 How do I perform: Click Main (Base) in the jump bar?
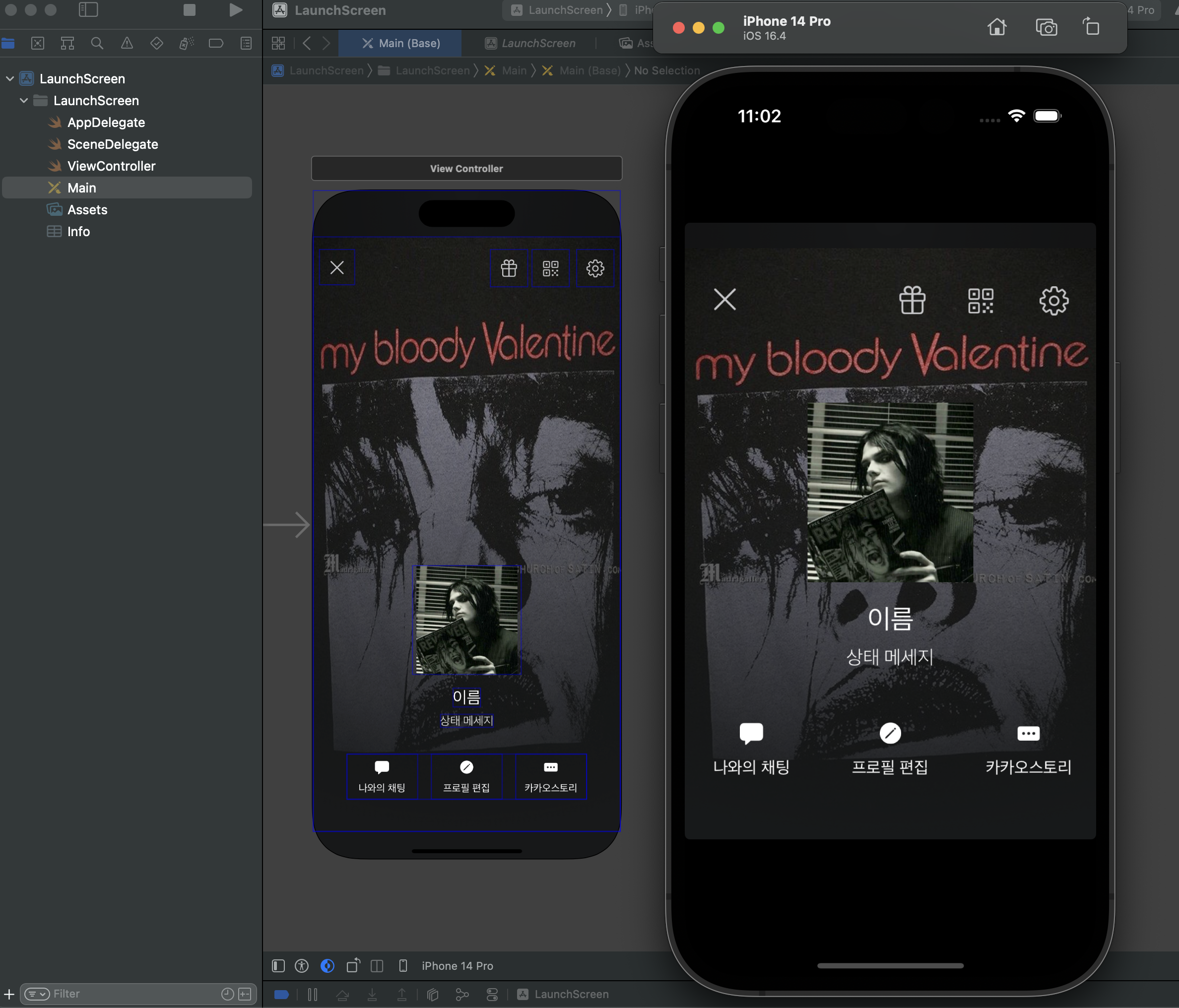(x=581, y=70)
